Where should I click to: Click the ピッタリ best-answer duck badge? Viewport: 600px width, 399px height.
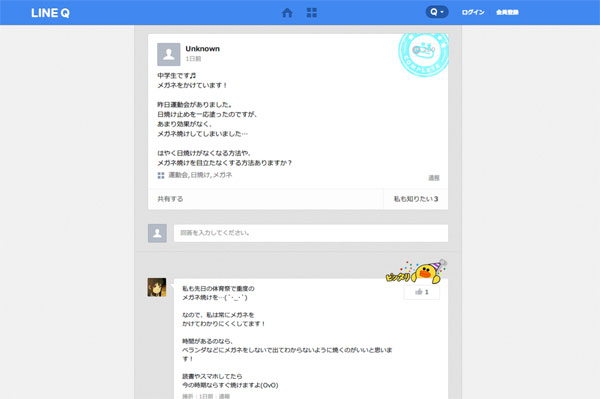coord(416,272)
